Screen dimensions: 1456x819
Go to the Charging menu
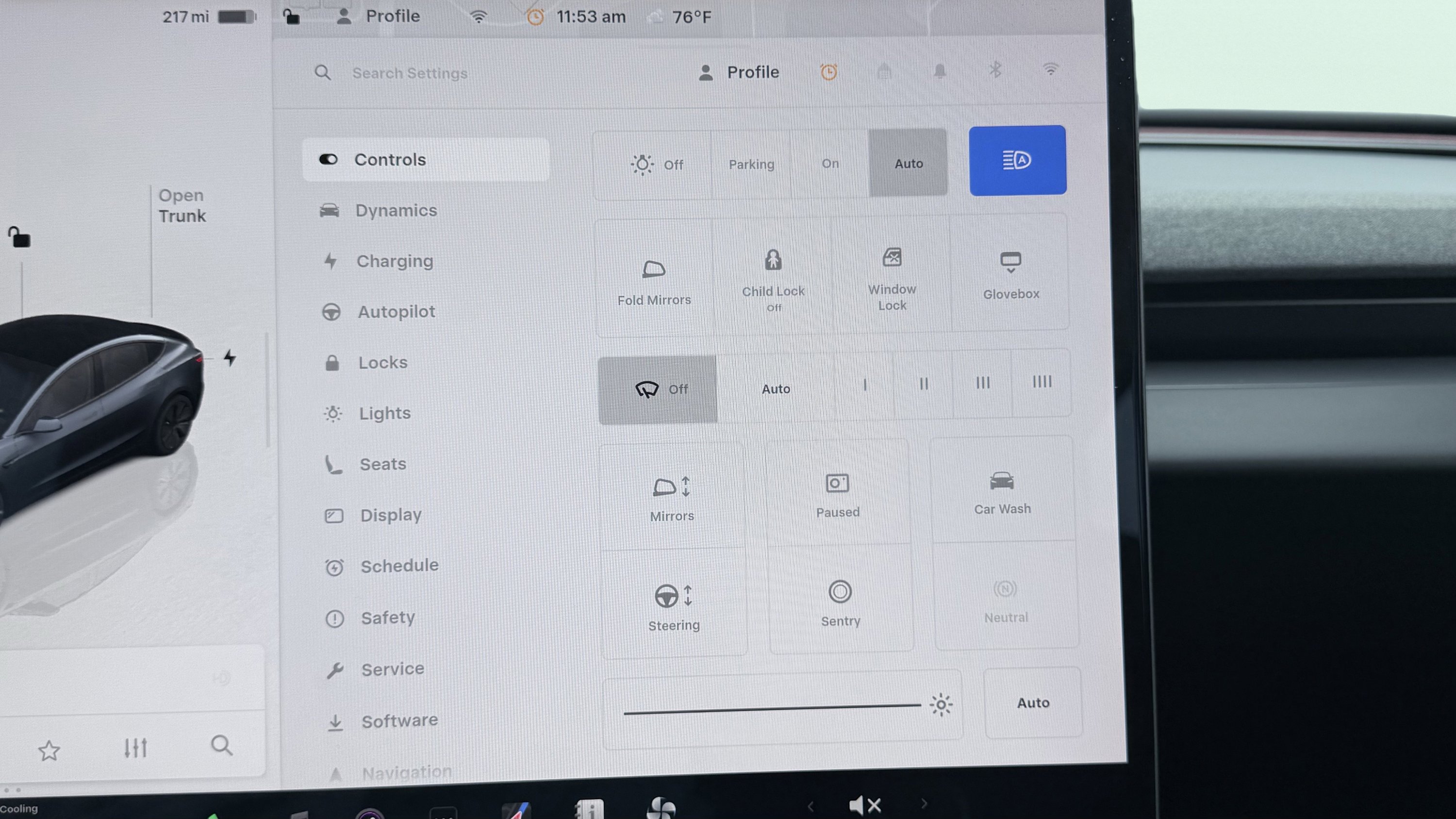pyautogui.click(x=394, y=261)
